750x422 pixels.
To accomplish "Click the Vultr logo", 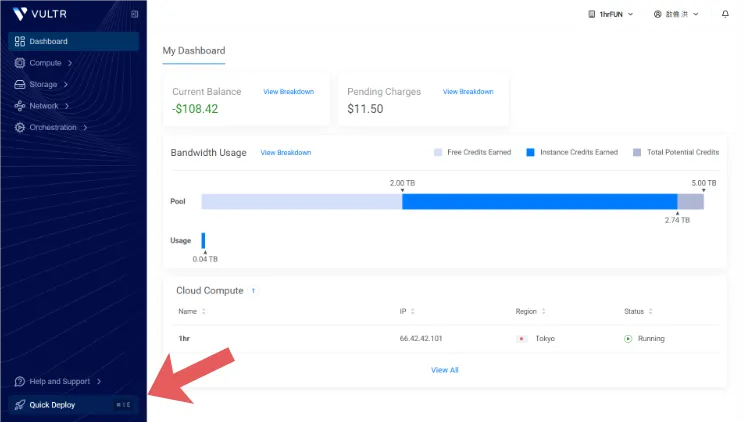I will 40,14.
